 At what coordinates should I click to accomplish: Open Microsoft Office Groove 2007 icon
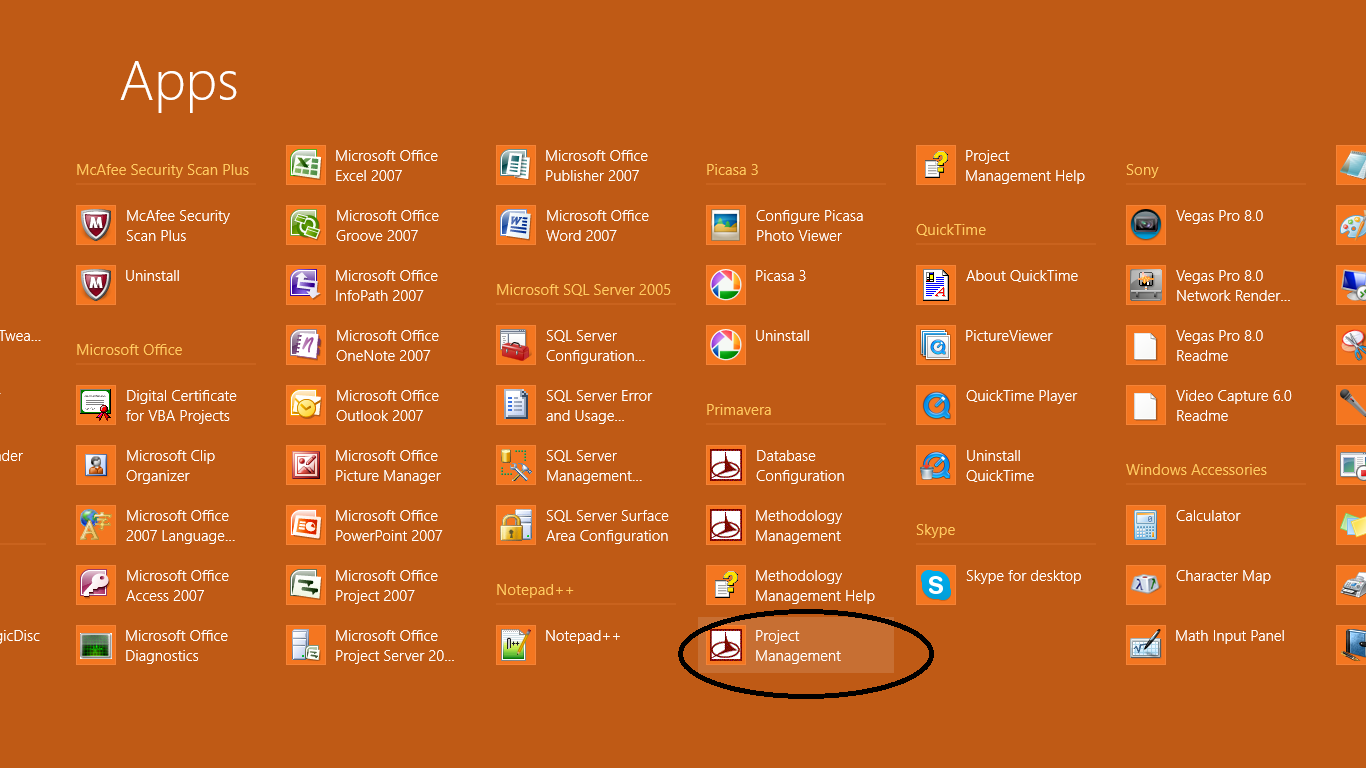306,225
